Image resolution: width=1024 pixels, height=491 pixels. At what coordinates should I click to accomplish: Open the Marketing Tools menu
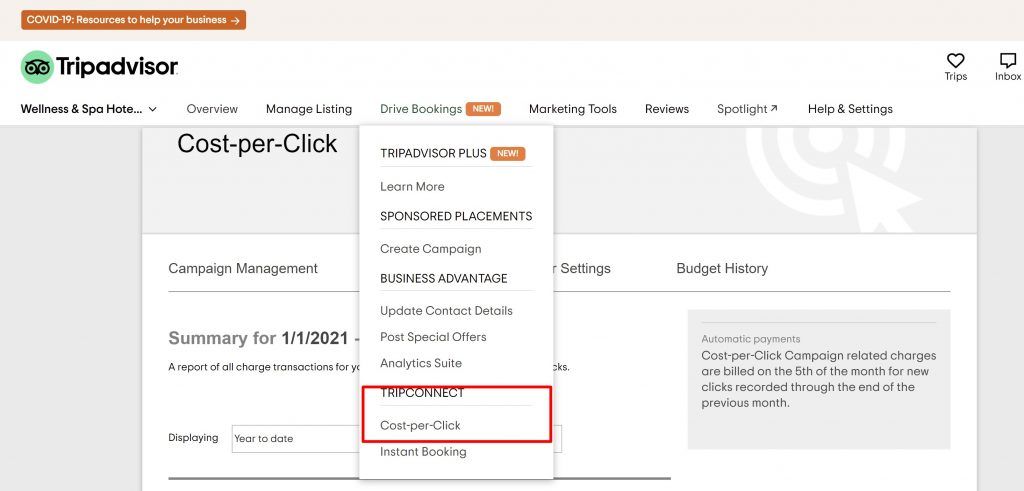point(572,109)
